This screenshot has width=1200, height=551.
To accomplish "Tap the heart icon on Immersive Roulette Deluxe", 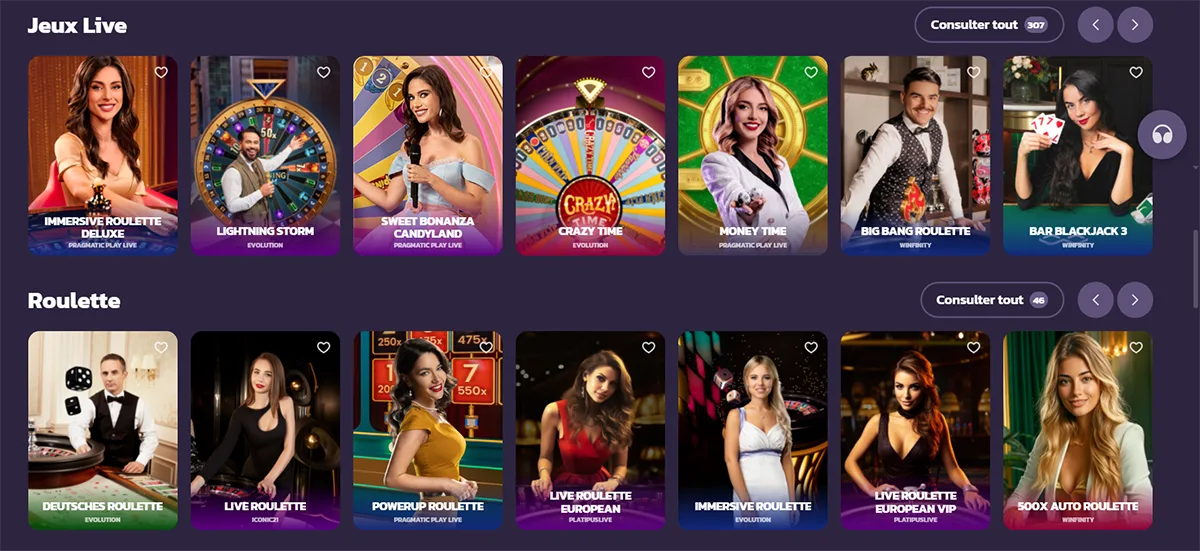I will click(x=161, y=72).
